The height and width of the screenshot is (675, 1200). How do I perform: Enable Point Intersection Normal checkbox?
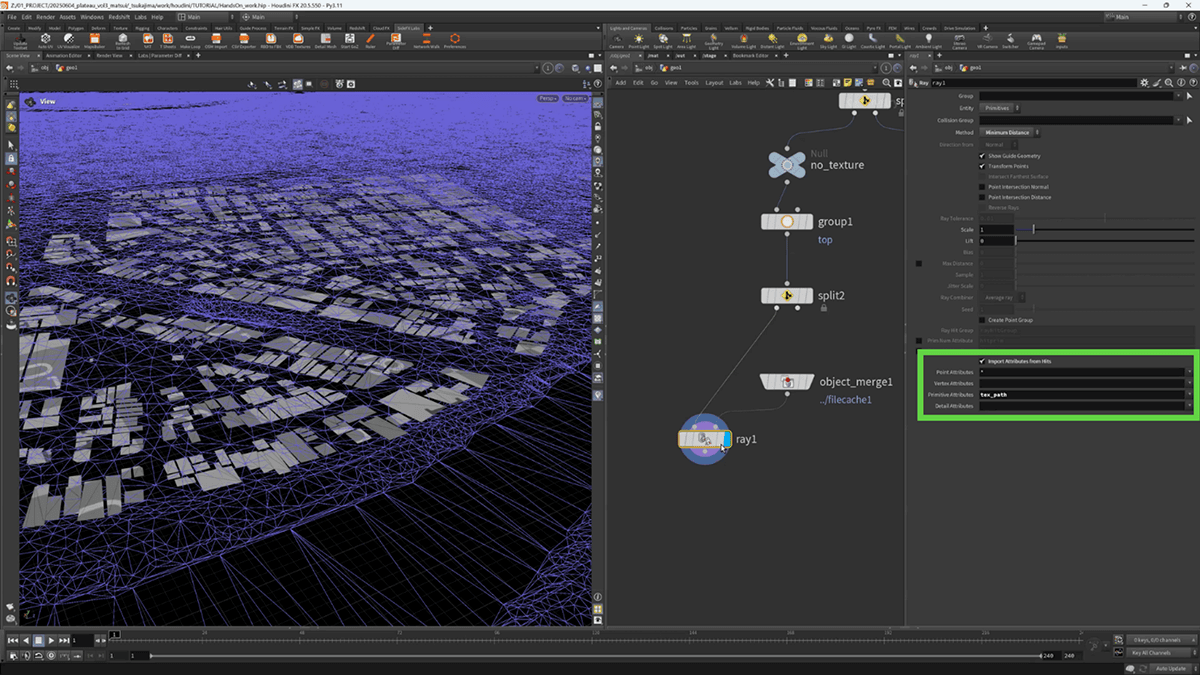coord(982,187)
